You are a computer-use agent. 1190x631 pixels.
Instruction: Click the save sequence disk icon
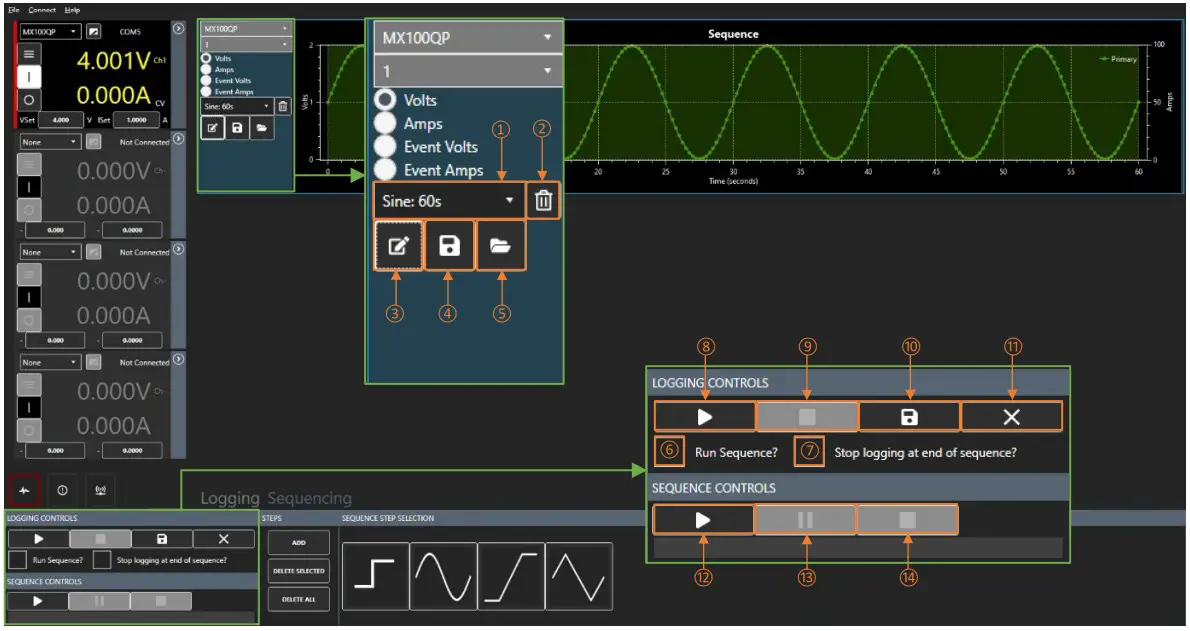pyautogui.click(x=450, y=246)
